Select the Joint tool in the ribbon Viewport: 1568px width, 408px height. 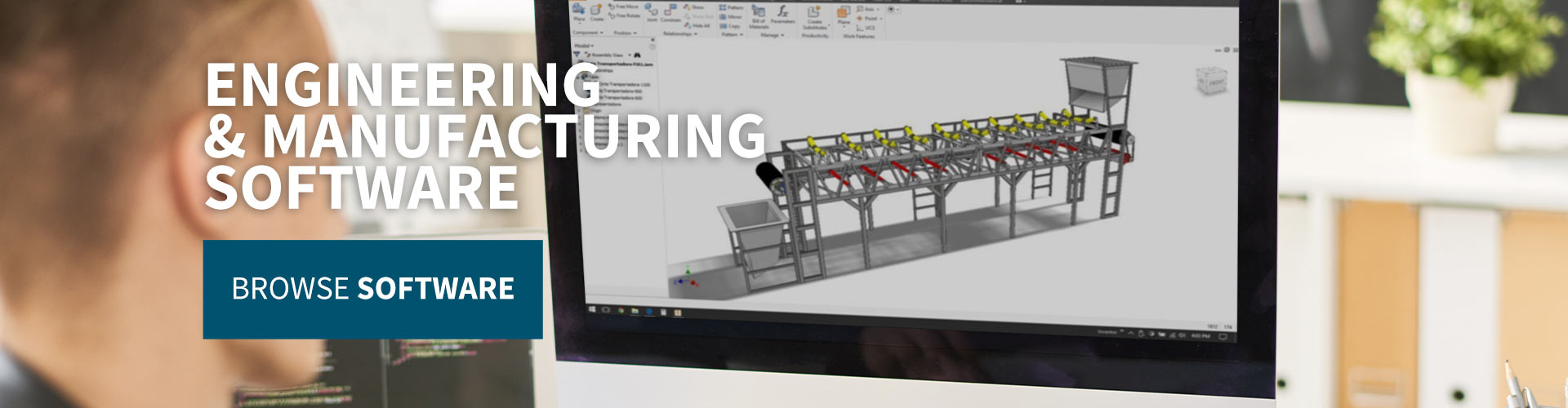click(x=652, y=12)
